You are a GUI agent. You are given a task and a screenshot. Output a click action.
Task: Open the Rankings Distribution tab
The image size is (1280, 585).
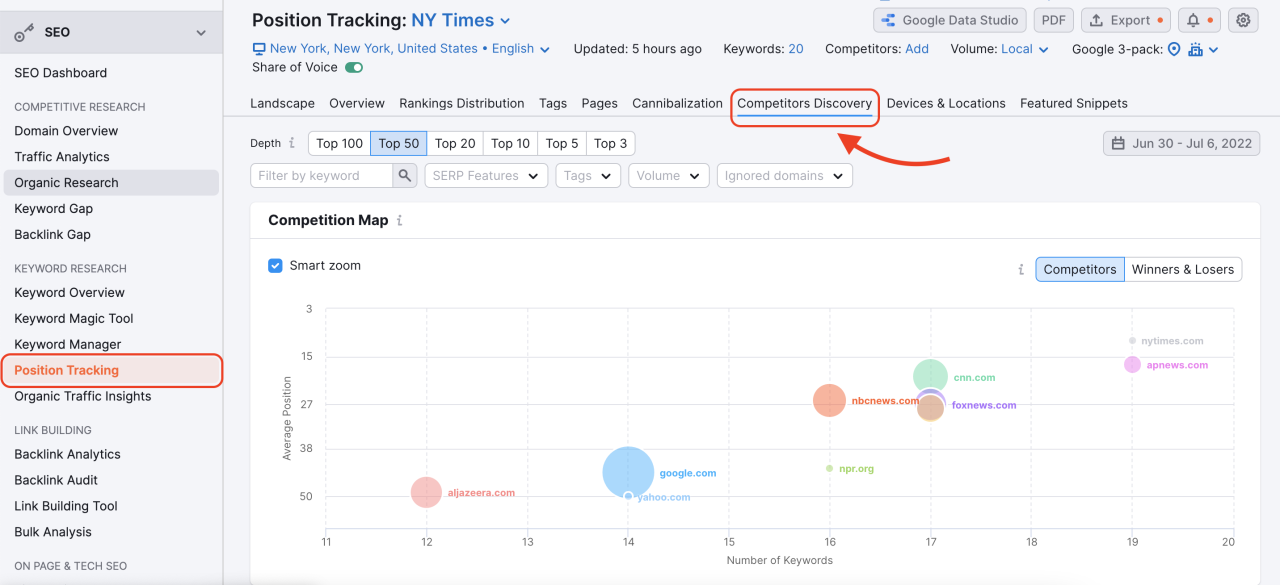[462, 103]
